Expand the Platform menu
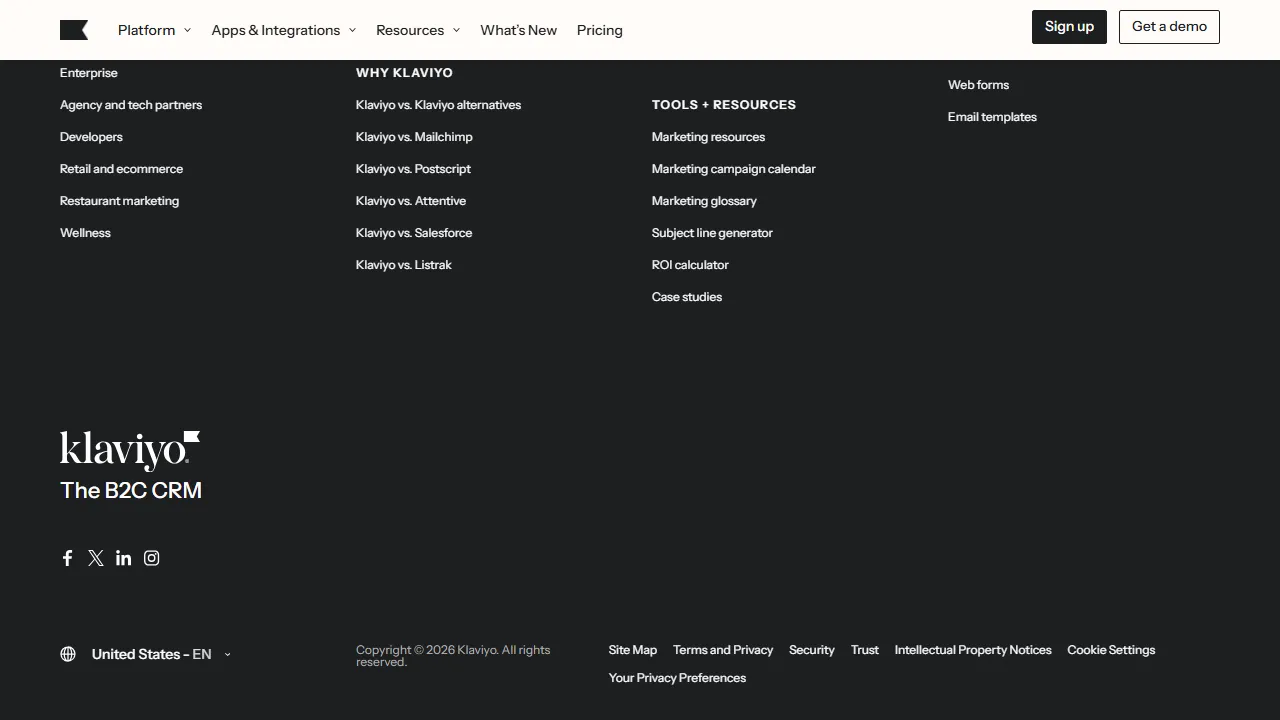1280x720 pixels. [x=154, y=30]
